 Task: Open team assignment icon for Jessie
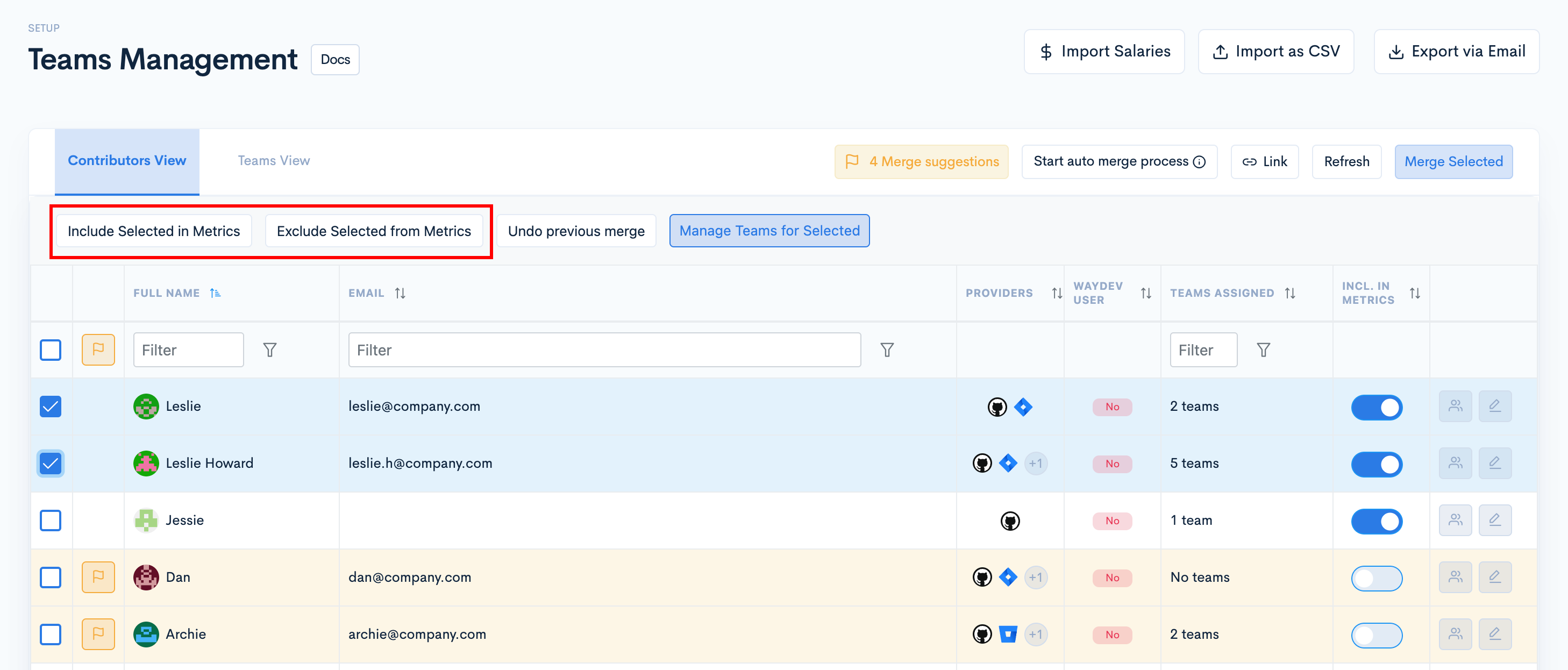tap(1455, 521)
